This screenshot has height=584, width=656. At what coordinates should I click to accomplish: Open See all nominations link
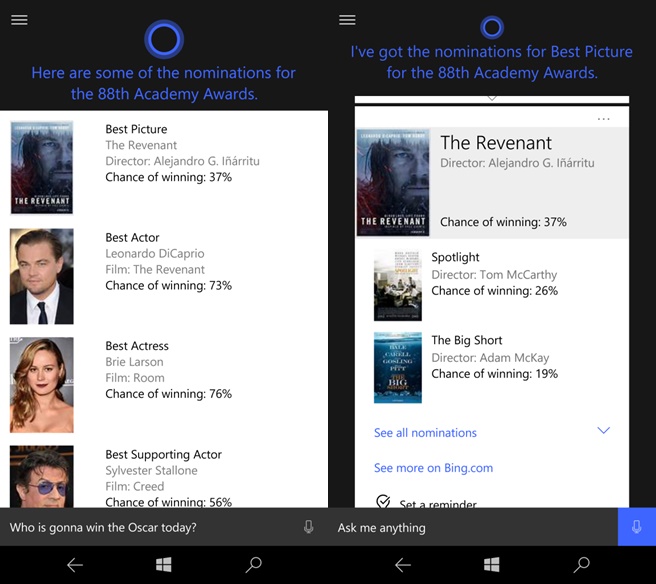425,433
